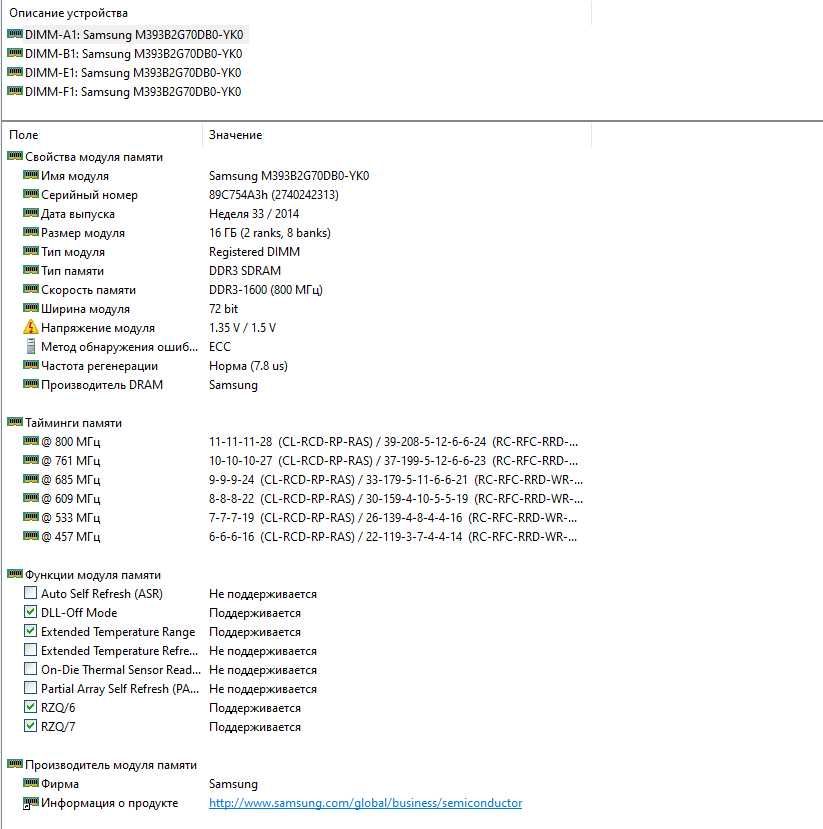Toggle the DLL-Off Mode checkbox

pyautogui.click(x=31, y=612)
